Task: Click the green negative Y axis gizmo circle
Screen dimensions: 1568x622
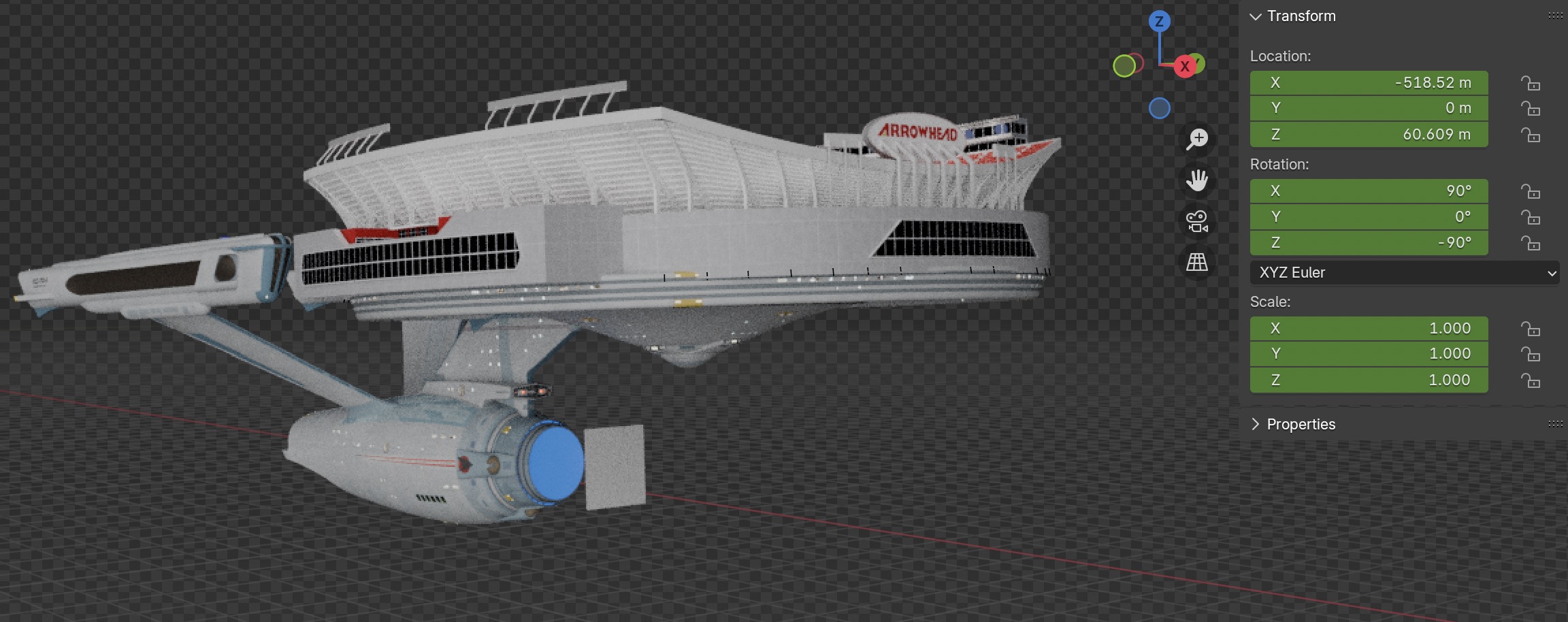Action: coord(1124,66)
